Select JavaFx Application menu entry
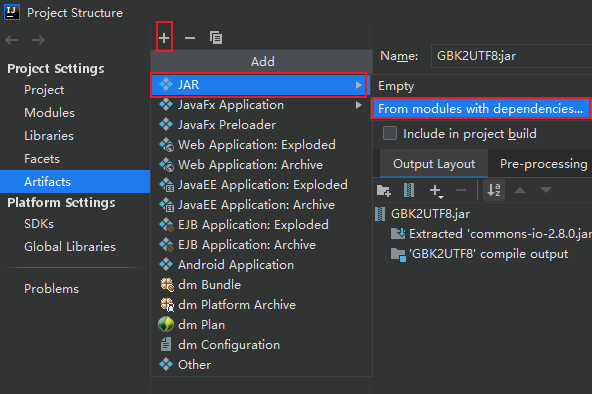 pyautogui.click(x=261, y=105)
